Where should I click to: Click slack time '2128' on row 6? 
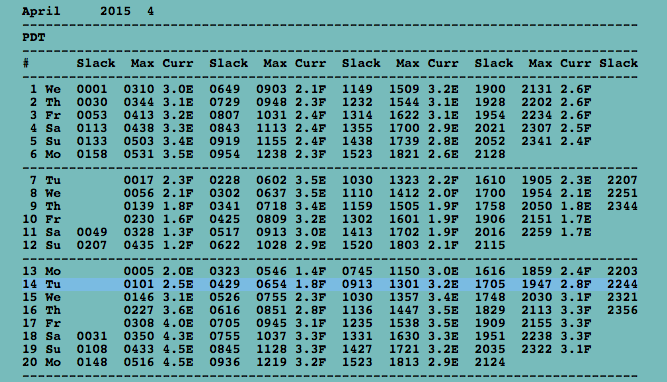[490, 154]
